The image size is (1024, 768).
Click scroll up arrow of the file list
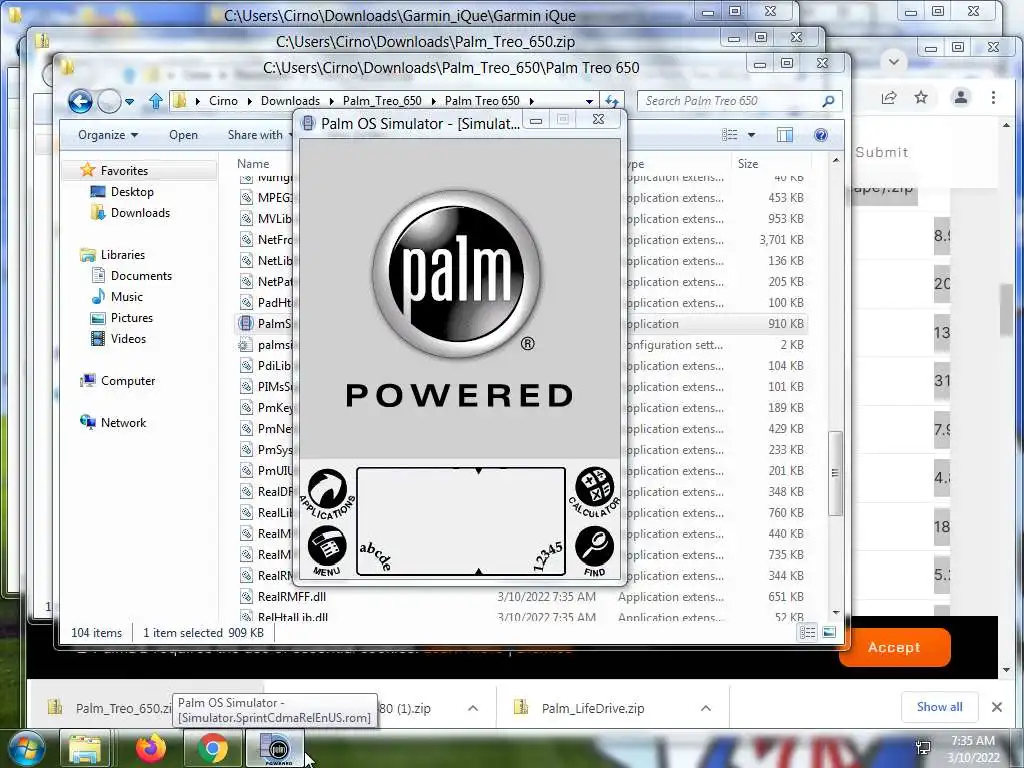(x=836, y=161)
